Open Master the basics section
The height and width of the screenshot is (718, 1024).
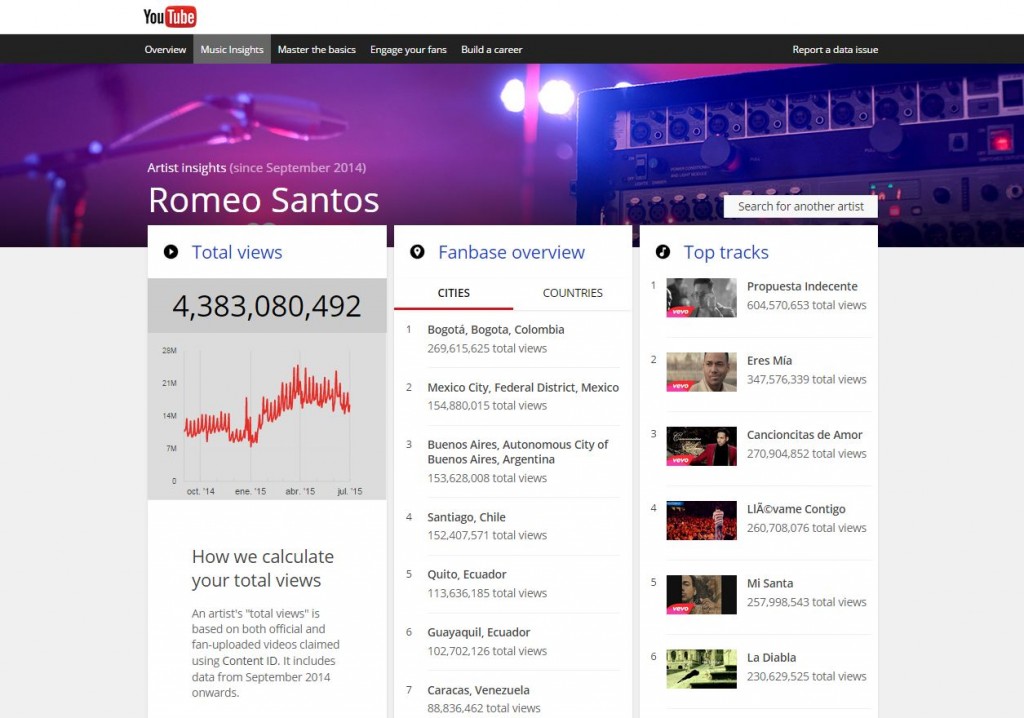click(x=317, y=50)
